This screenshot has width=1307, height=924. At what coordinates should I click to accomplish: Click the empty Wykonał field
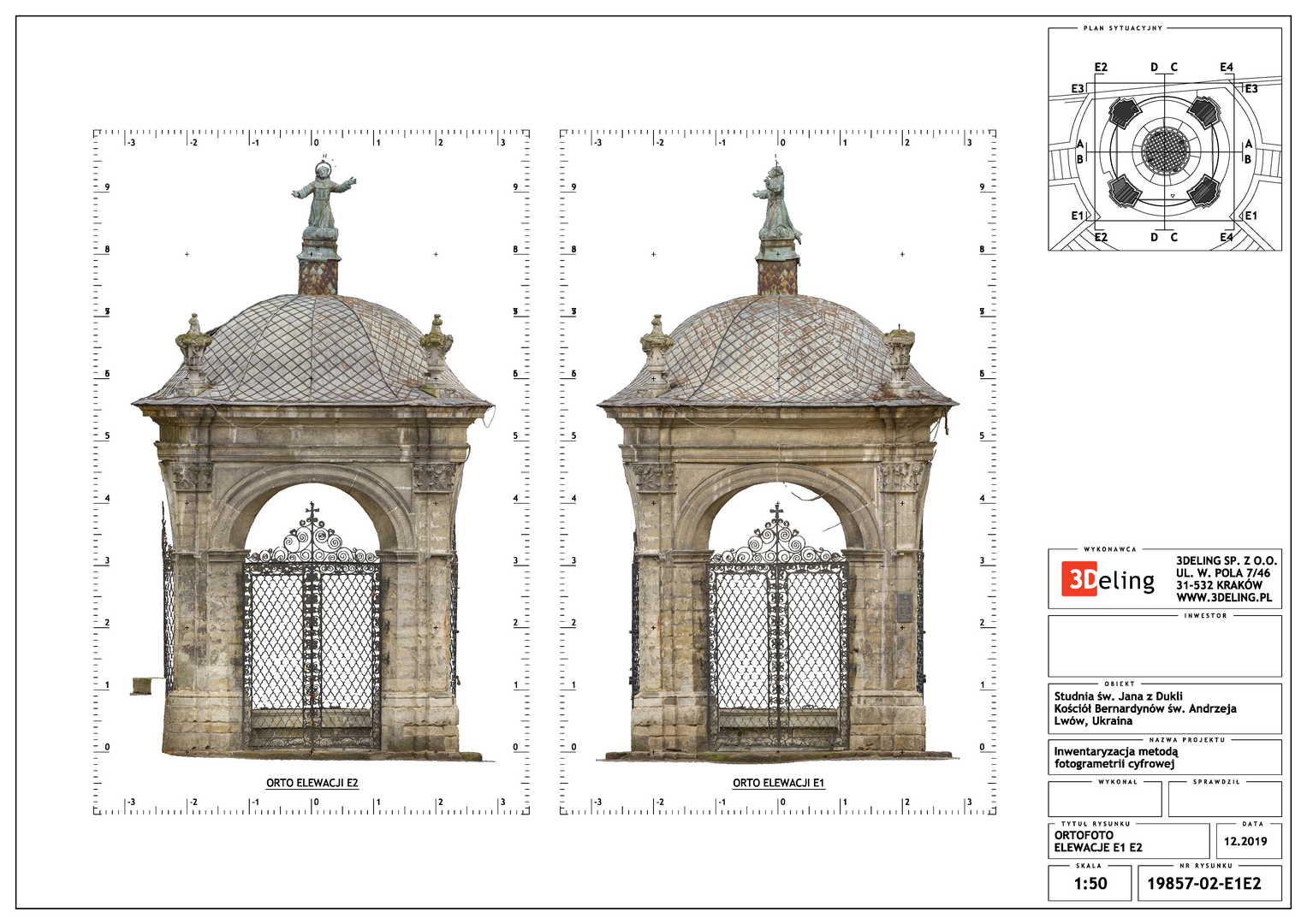(x=1104, y=801)
